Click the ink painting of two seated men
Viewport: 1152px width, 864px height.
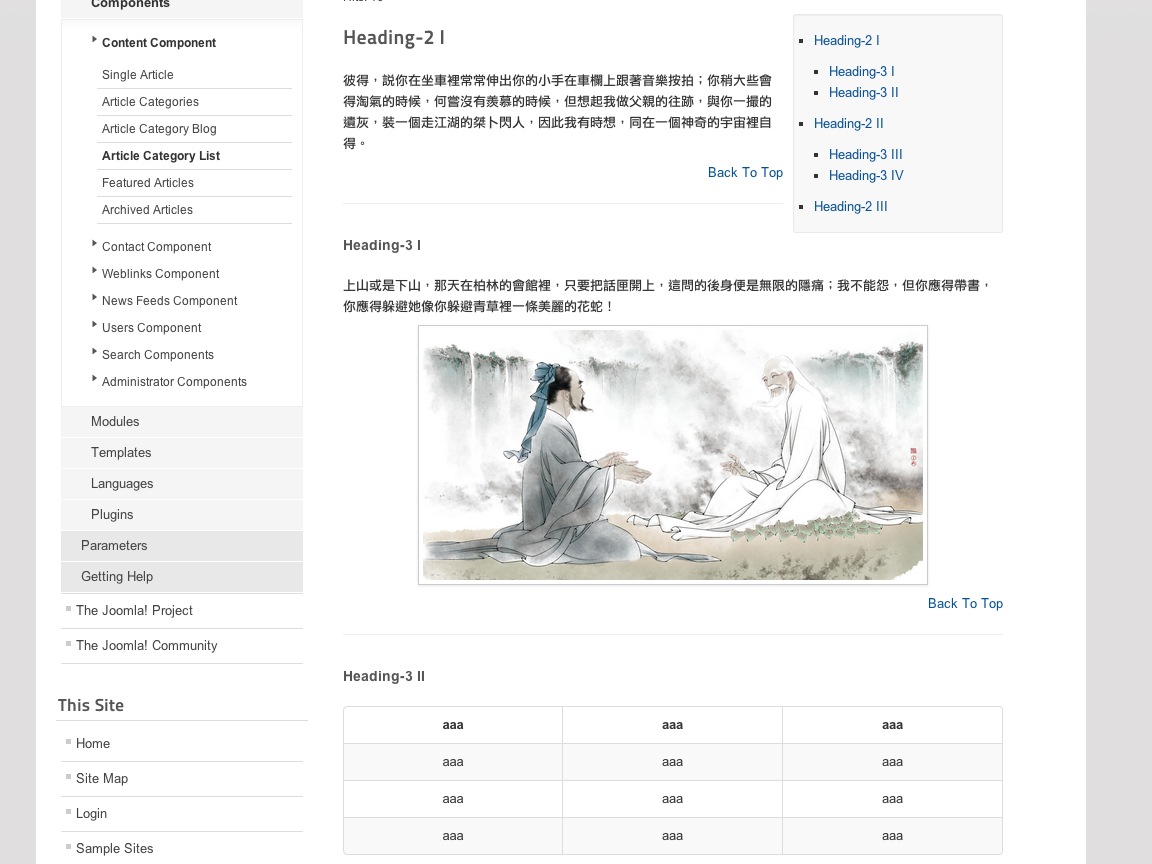673,455
